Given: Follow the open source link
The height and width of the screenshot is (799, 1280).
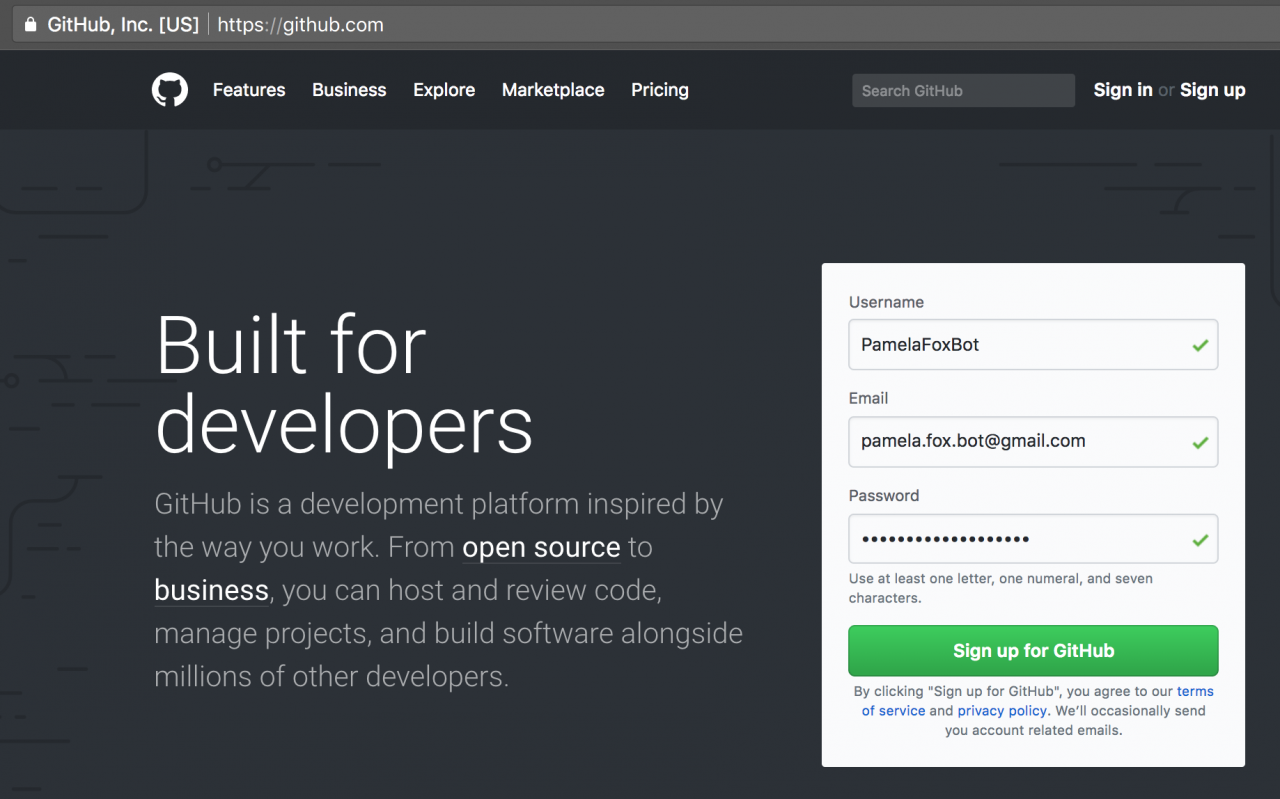Looking at the screenshot, I should pos(541,547).
